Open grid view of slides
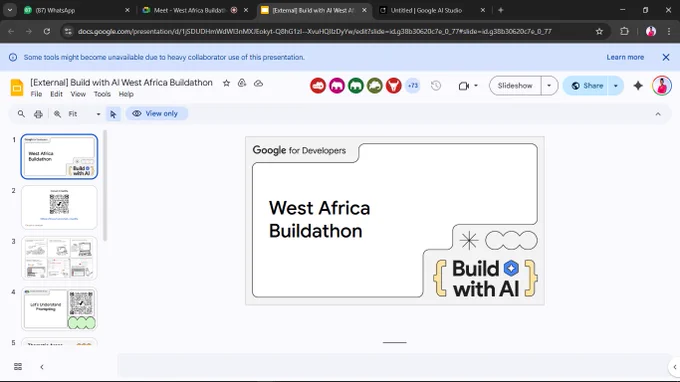 point(18,367)
